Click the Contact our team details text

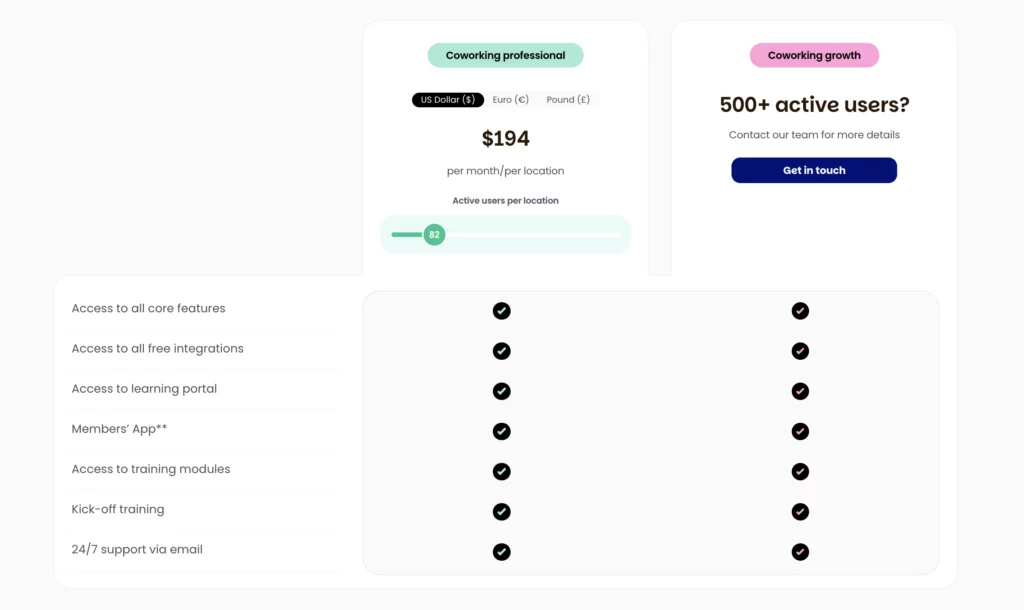coord(814,134)
